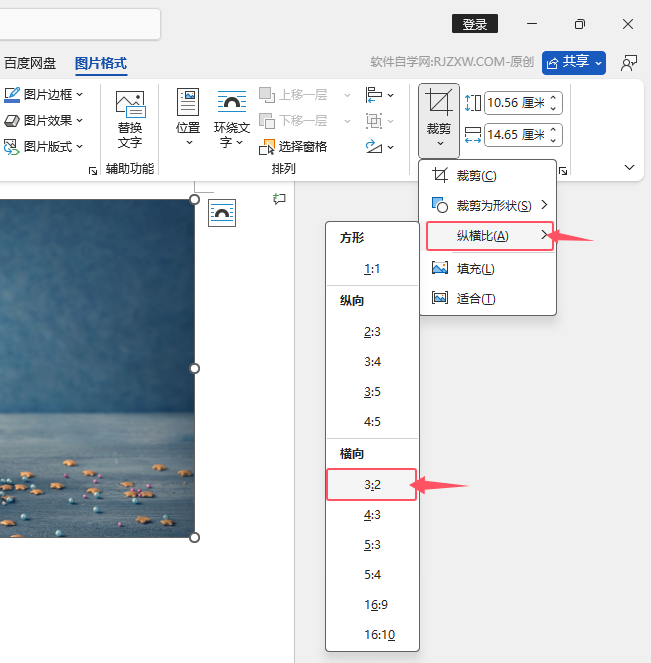Click the width field showing 14.65 厘米

(x=516, y=135)
